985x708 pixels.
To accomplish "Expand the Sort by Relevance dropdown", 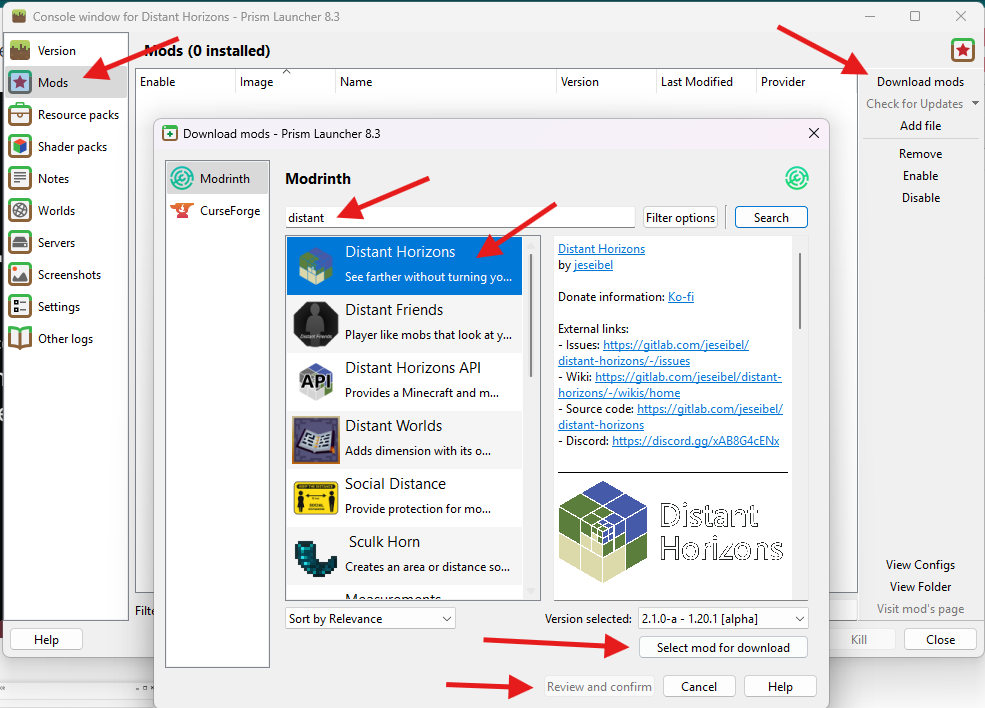I will pyautogui.click(x=370, y=619).
